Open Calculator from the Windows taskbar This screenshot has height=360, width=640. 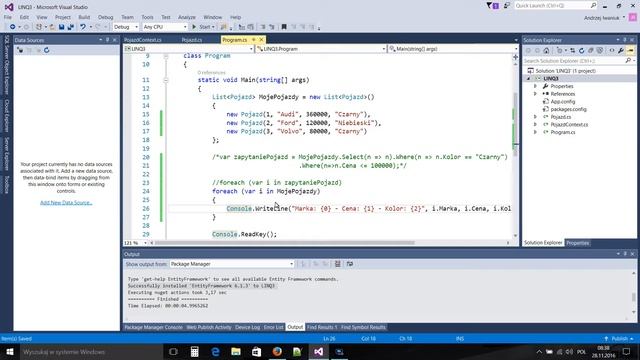(x=194, y=351)
